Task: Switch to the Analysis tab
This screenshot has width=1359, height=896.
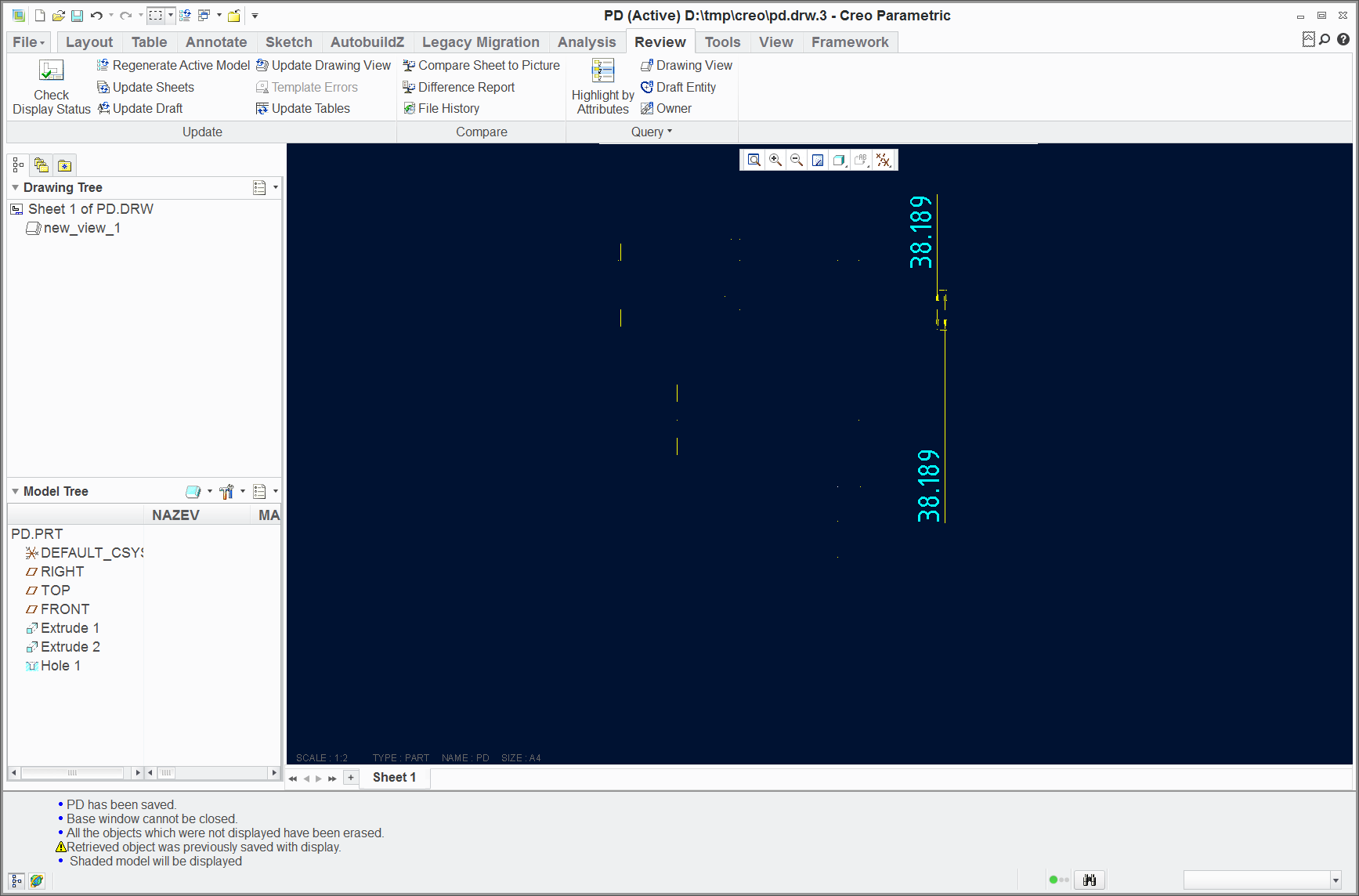Action: (587, 42)
